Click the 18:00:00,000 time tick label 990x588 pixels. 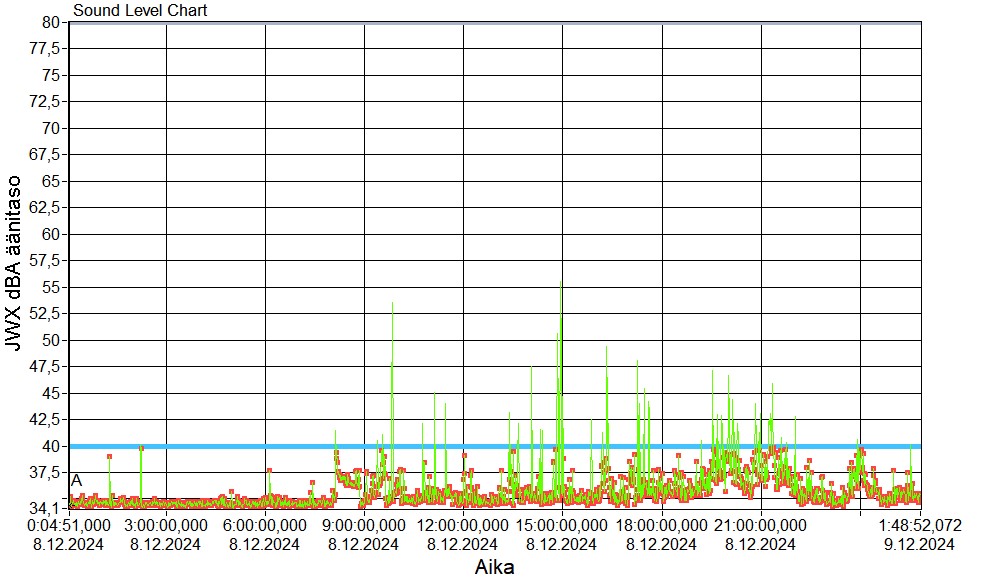661,524
